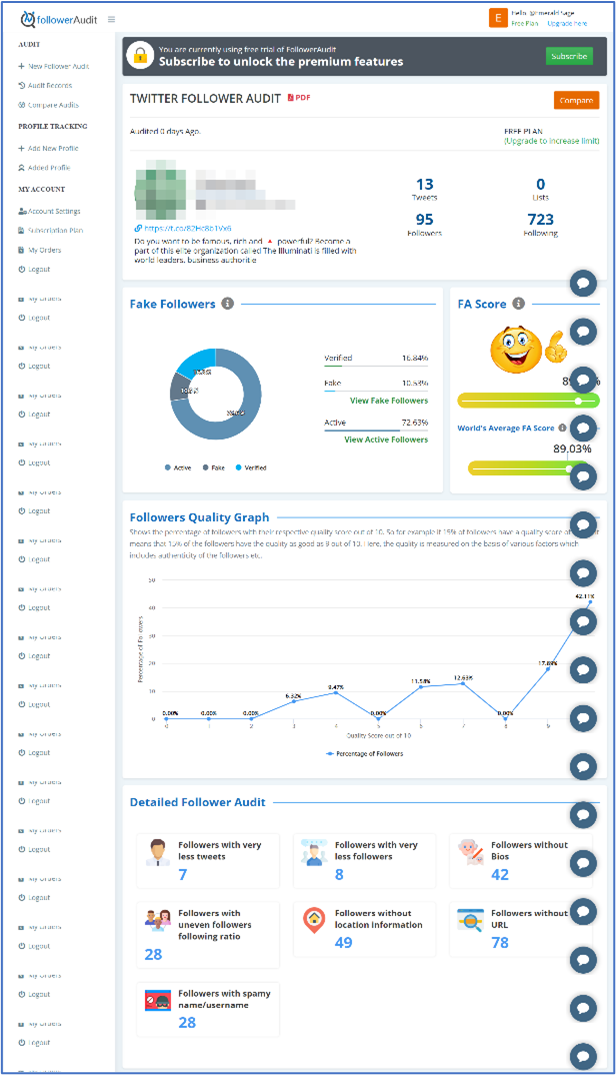Click the followerAudit logo
Viewport: 616px width, 1075px height.
click(59, 19)
